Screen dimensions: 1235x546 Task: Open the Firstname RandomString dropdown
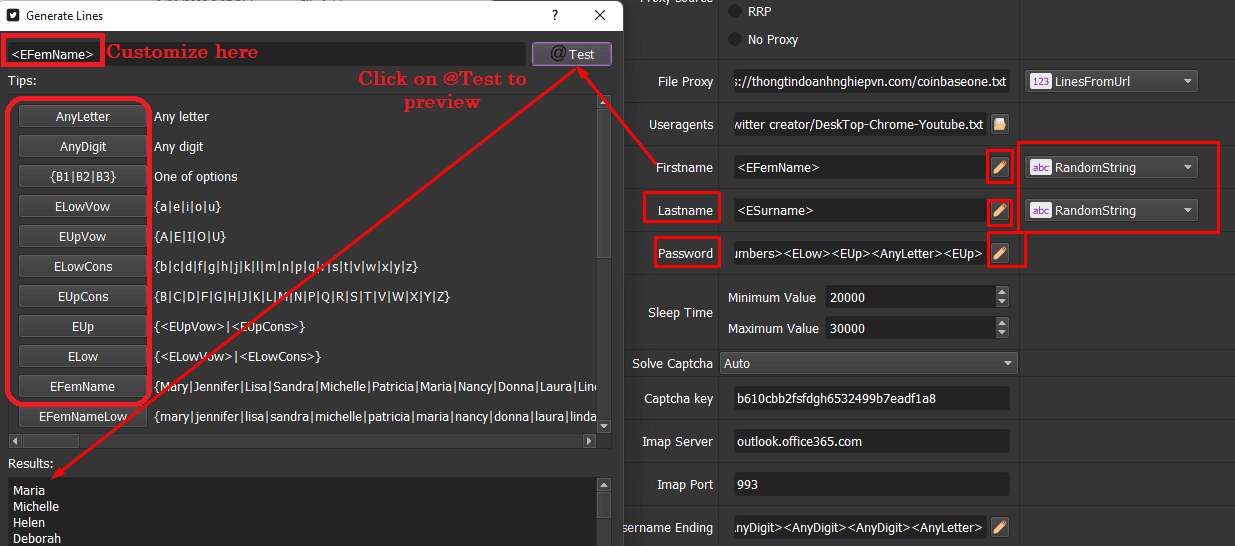point(1111,168)
